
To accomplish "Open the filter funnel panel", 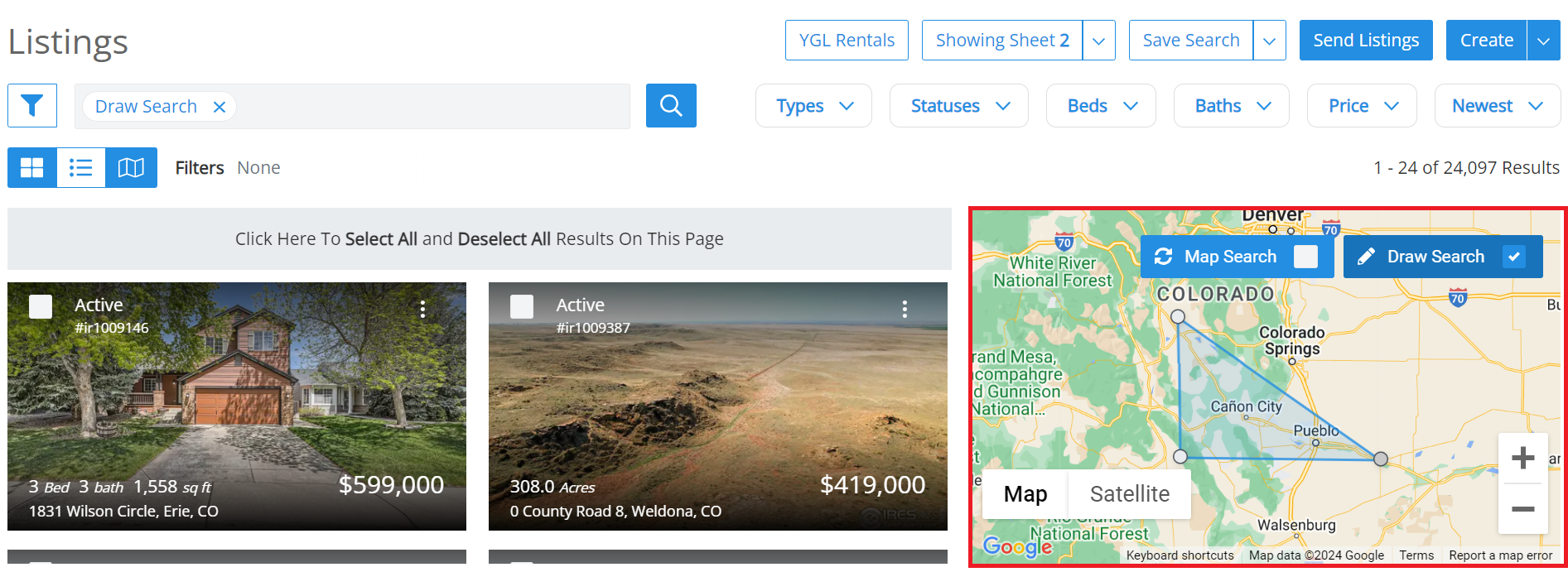I will 32,105.
